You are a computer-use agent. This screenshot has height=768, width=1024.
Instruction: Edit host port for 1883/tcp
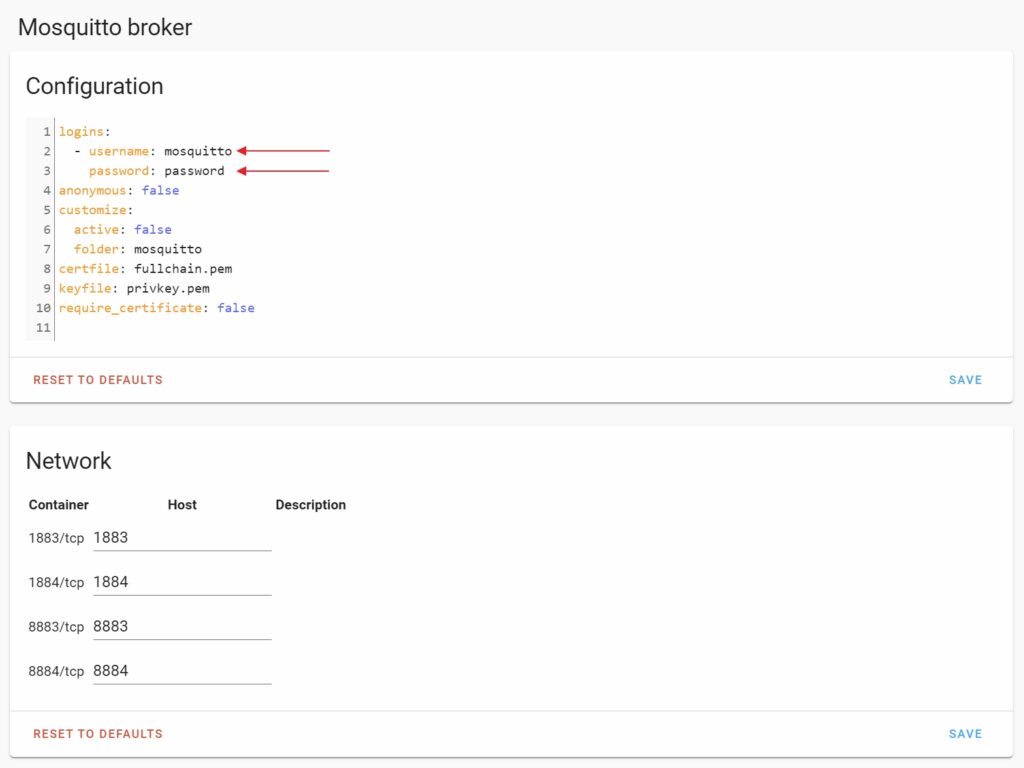click(182, 538)
